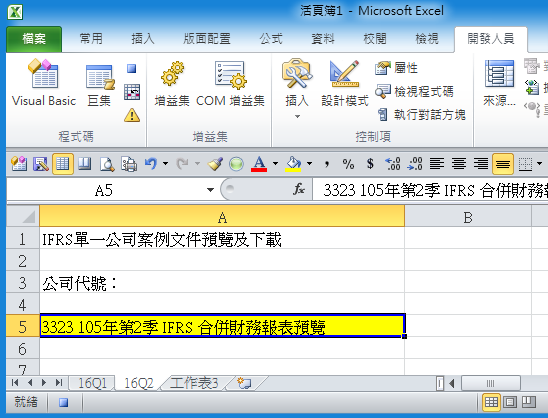This screenshot has width=548, height=418.
Task: Expand the borders dropdown arrow
Action: click(x=540, y=163)
